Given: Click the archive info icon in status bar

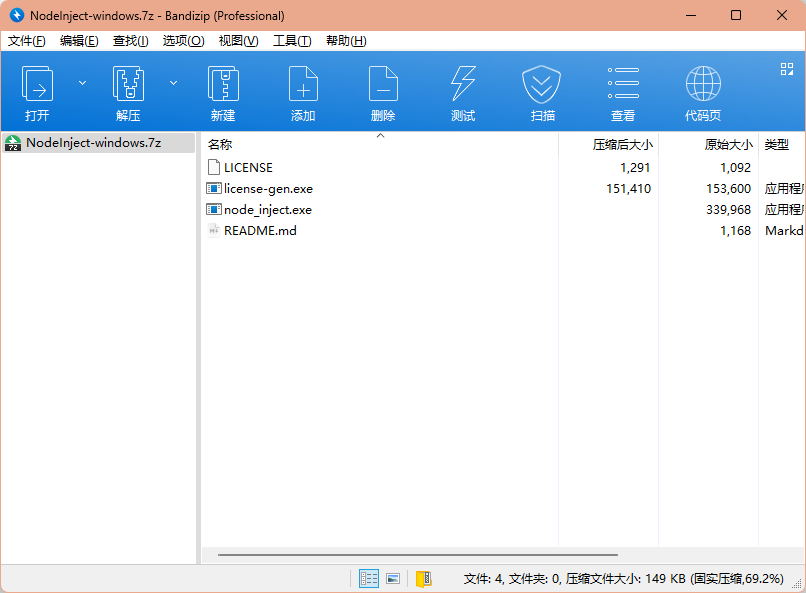Looking at the screenshot, I should 423,578.
